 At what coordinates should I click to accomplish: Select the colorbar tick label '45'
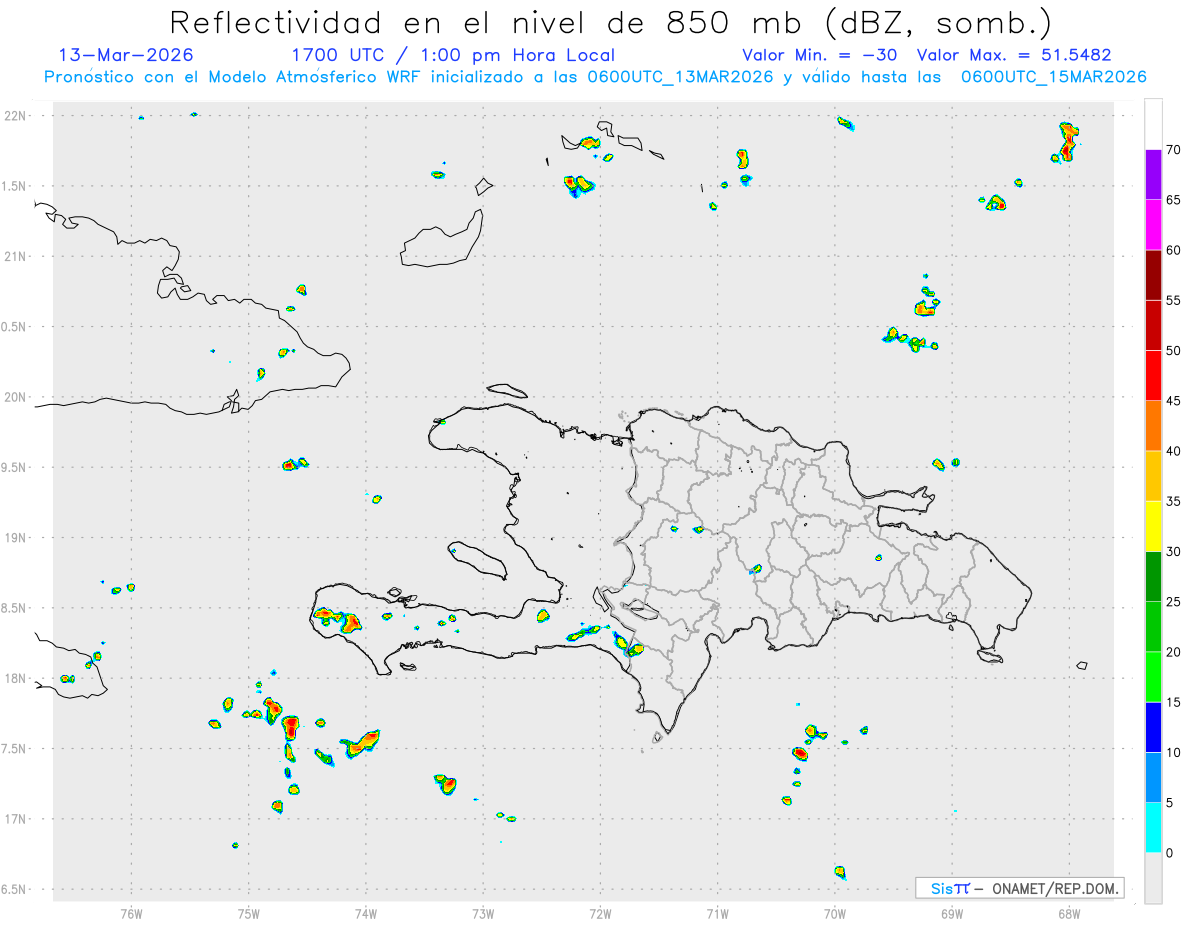coord(1174,401)
